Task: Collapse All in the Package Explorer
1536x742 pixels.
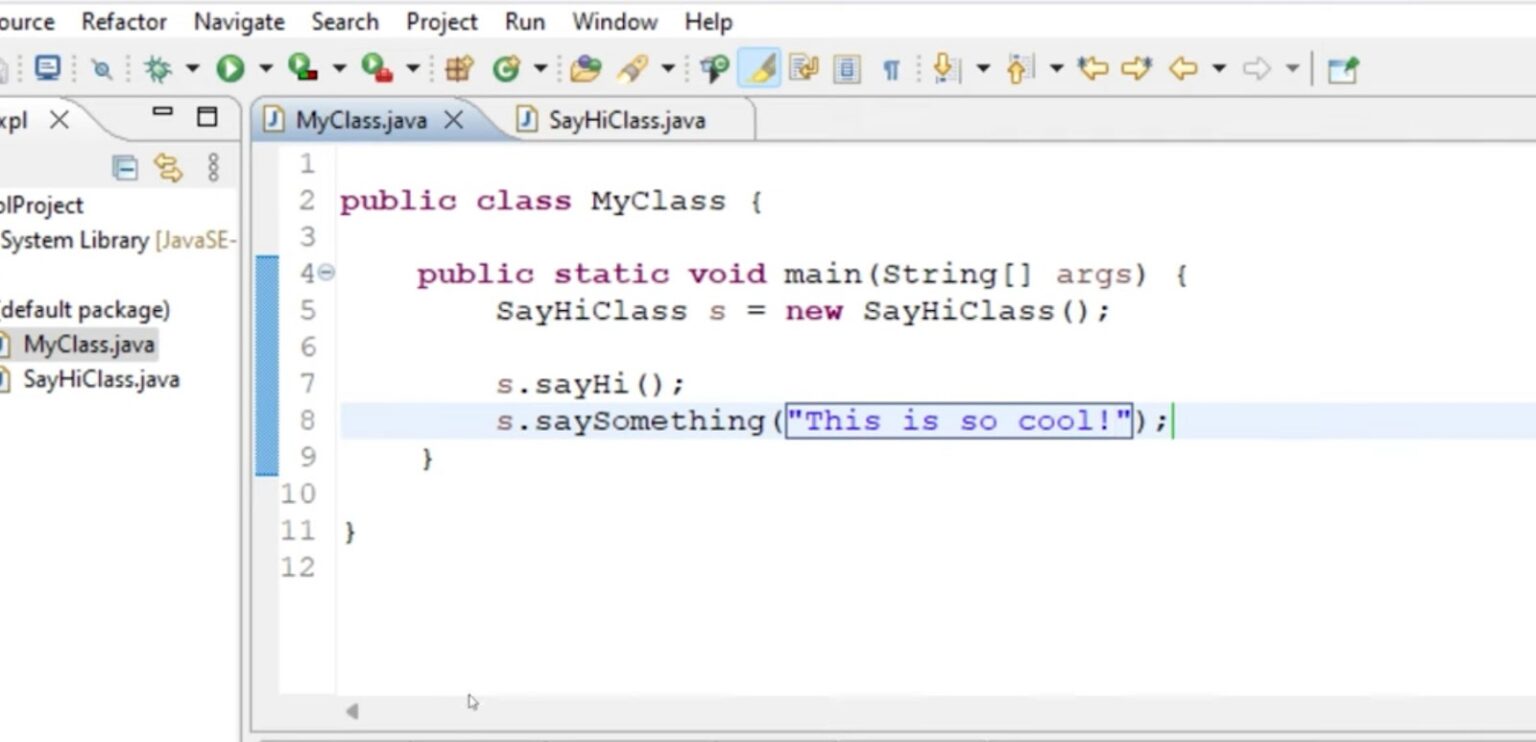Action: tap(124, 168)
